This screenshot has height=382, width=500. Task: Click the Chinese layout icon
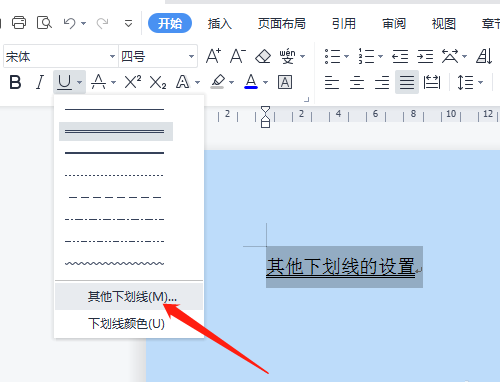coord(450,56)
